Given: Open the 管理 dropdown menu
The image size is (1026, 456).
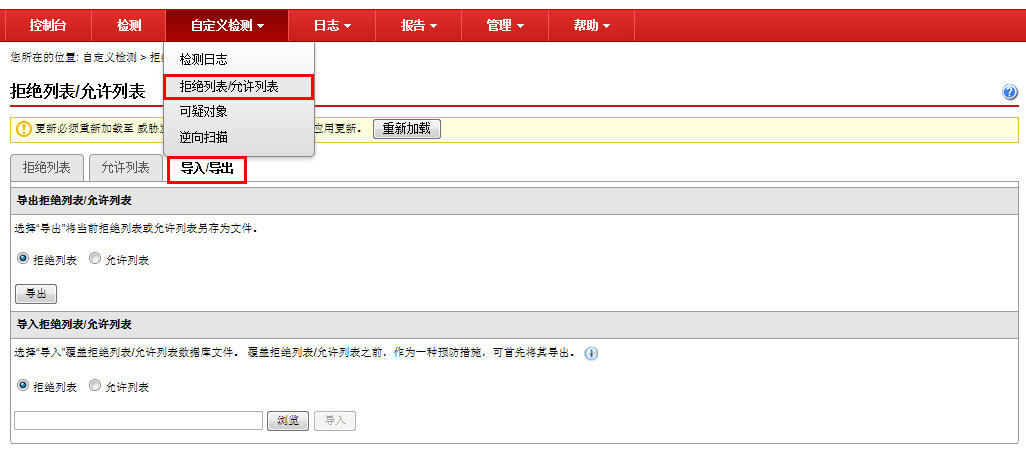Looking at the screenshot, I should pyautogui.click(x=505, y=25).
